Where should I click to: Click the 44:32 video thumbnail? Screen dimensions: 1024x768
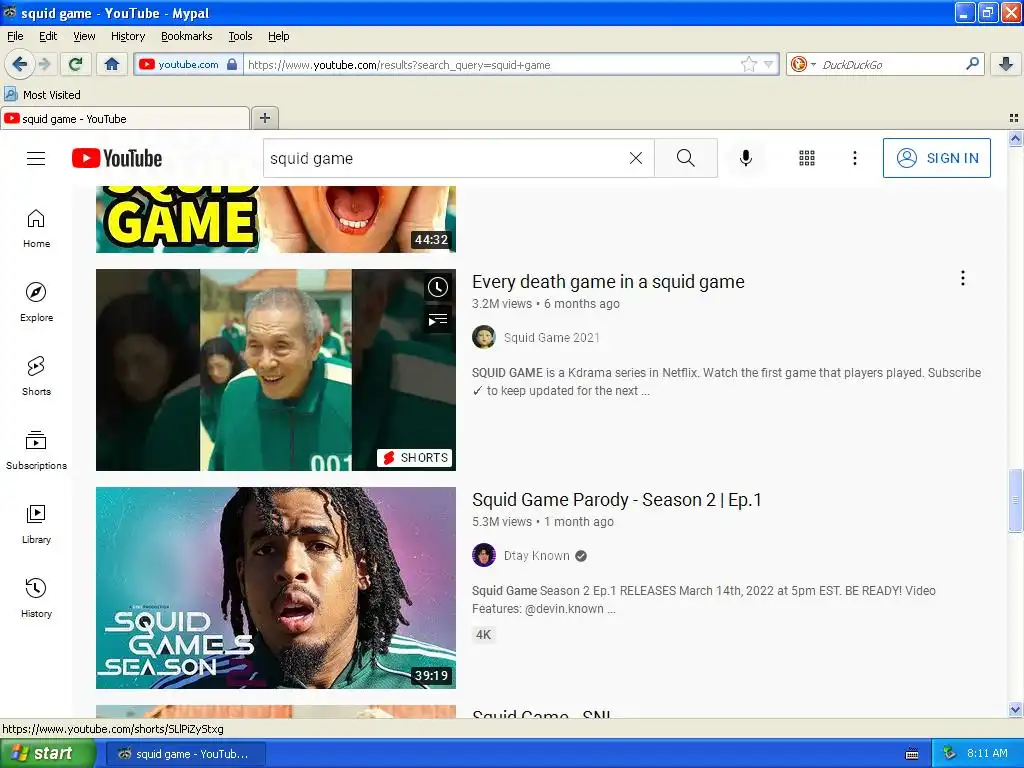point(276,219)
